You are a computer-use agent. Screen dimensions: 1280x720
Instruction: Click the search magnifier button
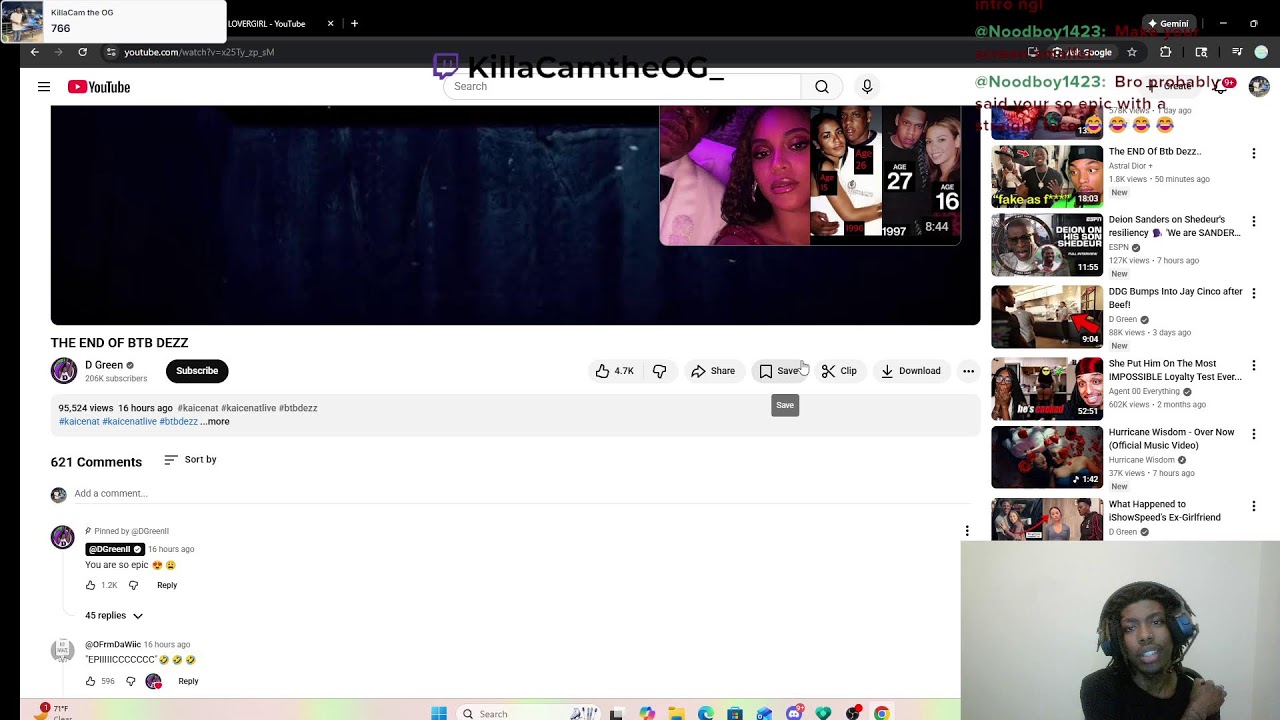821,87
